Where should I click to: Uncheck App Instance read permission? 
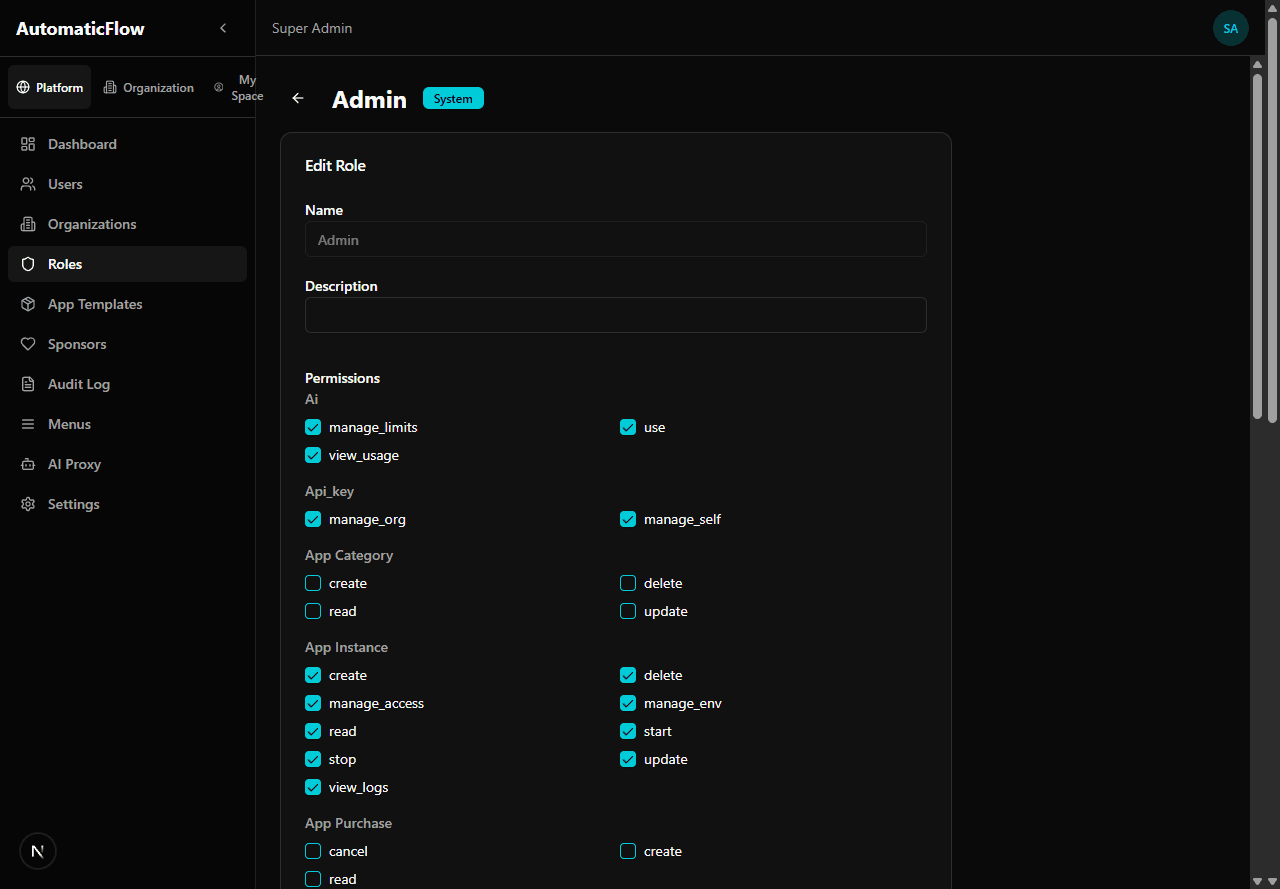coord(313,731)
